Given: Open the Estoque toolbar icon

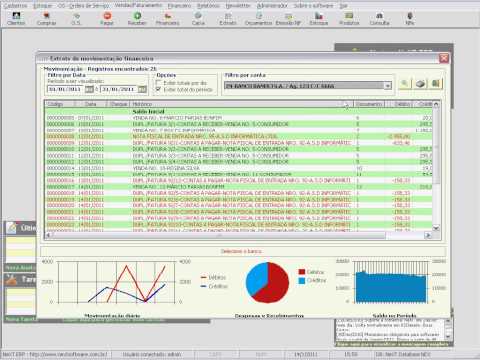Looking at the screenshot, I should point(319,19).
